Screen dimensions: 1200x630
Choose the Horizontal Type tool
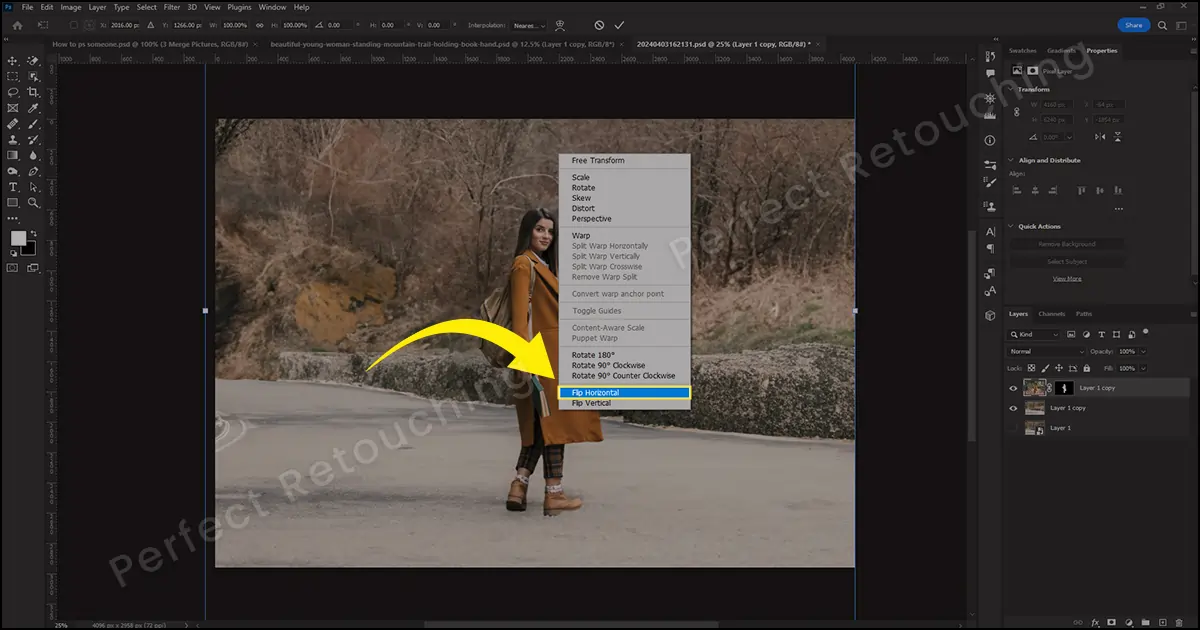click(13, 187)
